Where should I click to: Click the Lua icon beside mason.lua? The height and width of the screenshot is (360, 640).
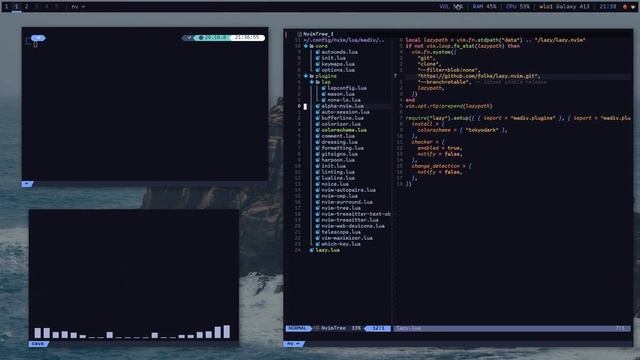click(324, 94)
